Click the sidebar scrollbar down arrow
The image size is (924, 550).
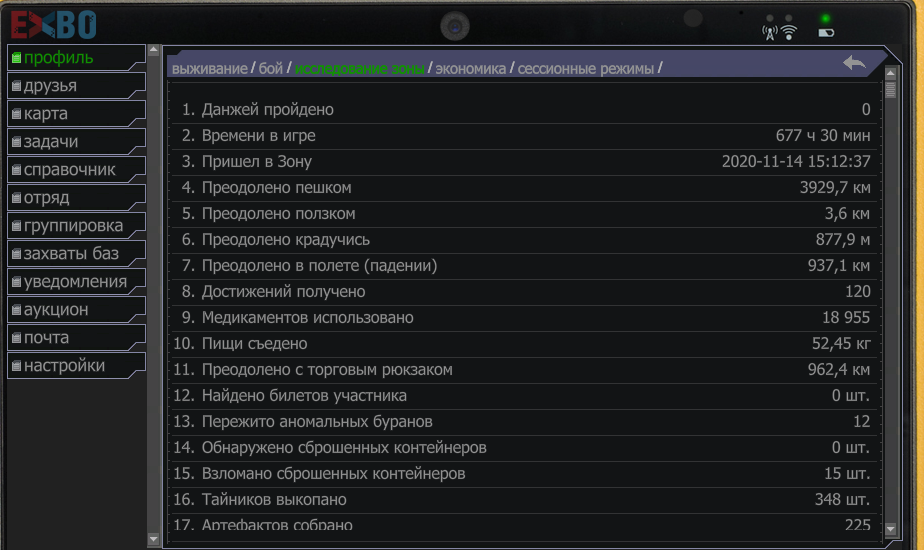[153, 538]
